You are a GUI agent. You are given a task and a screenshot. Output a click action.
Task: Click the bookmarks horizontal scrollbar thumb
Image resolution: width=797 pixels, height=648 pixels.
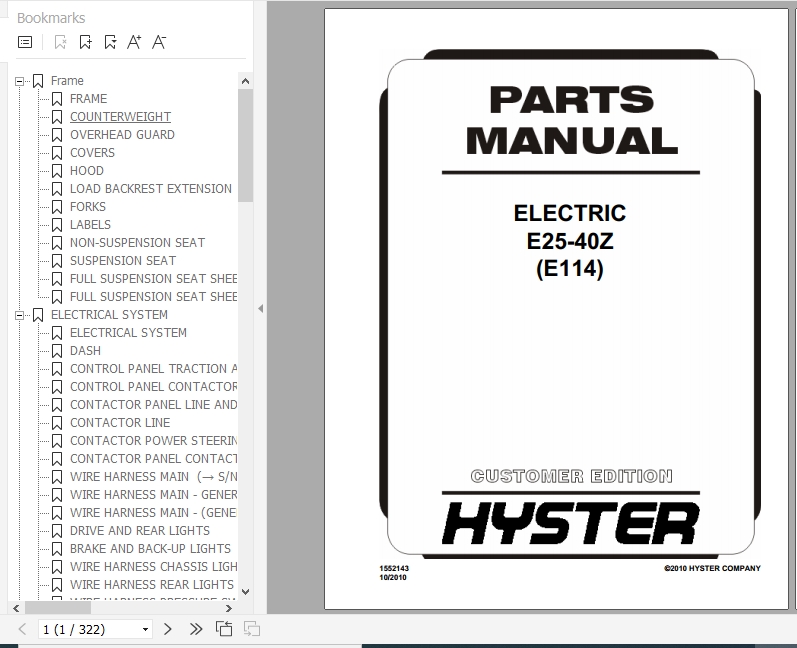(x=58, y=608)
